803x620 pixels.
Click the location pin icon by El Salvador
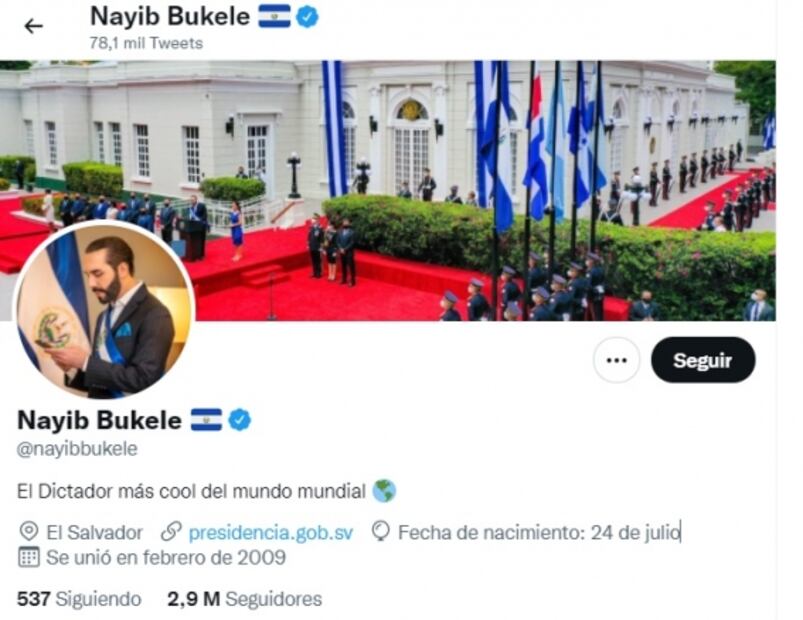coord(29,531)
